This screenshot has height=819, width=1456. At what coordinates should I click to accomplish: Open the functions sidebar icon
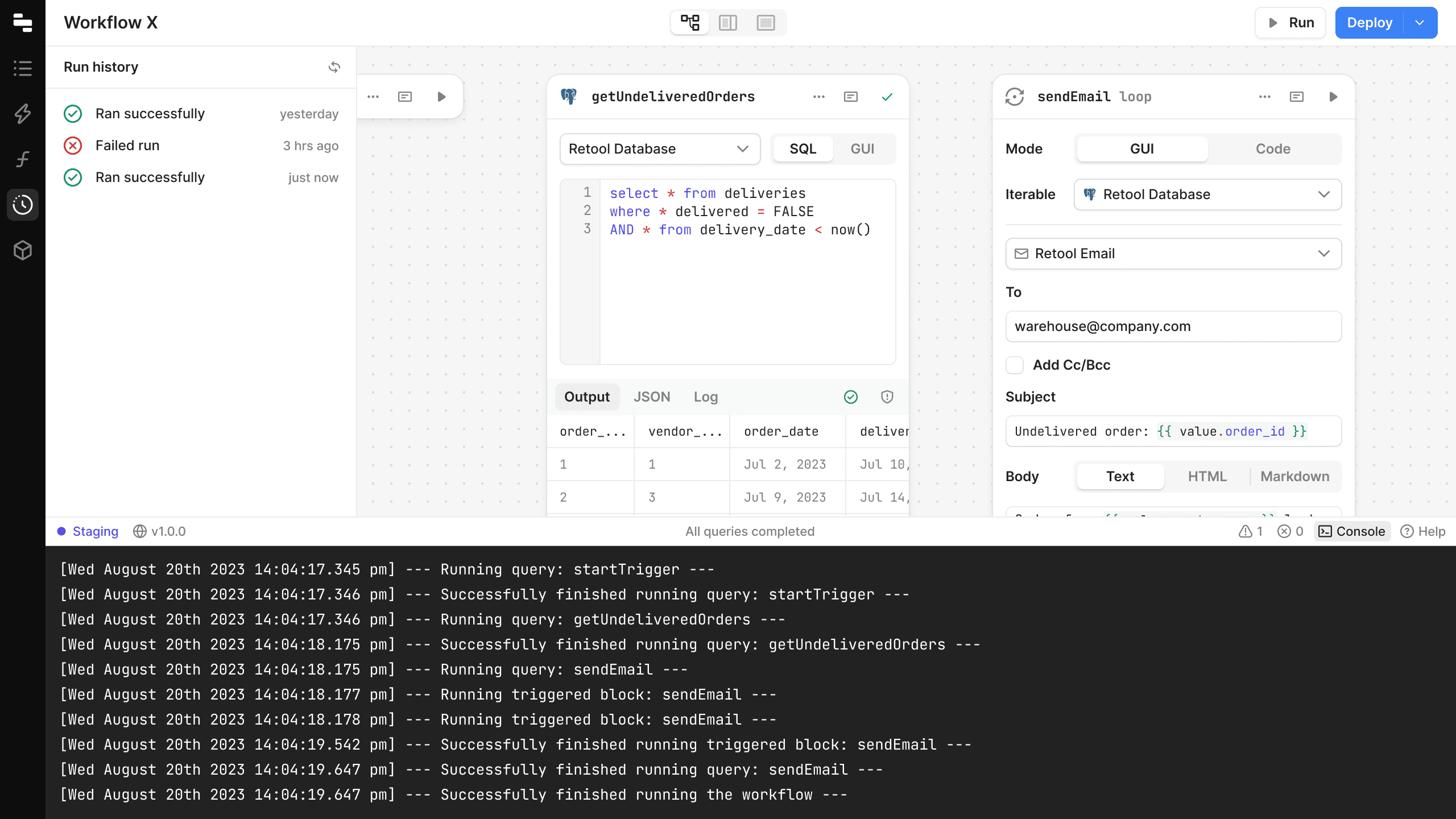coord(23,159)
